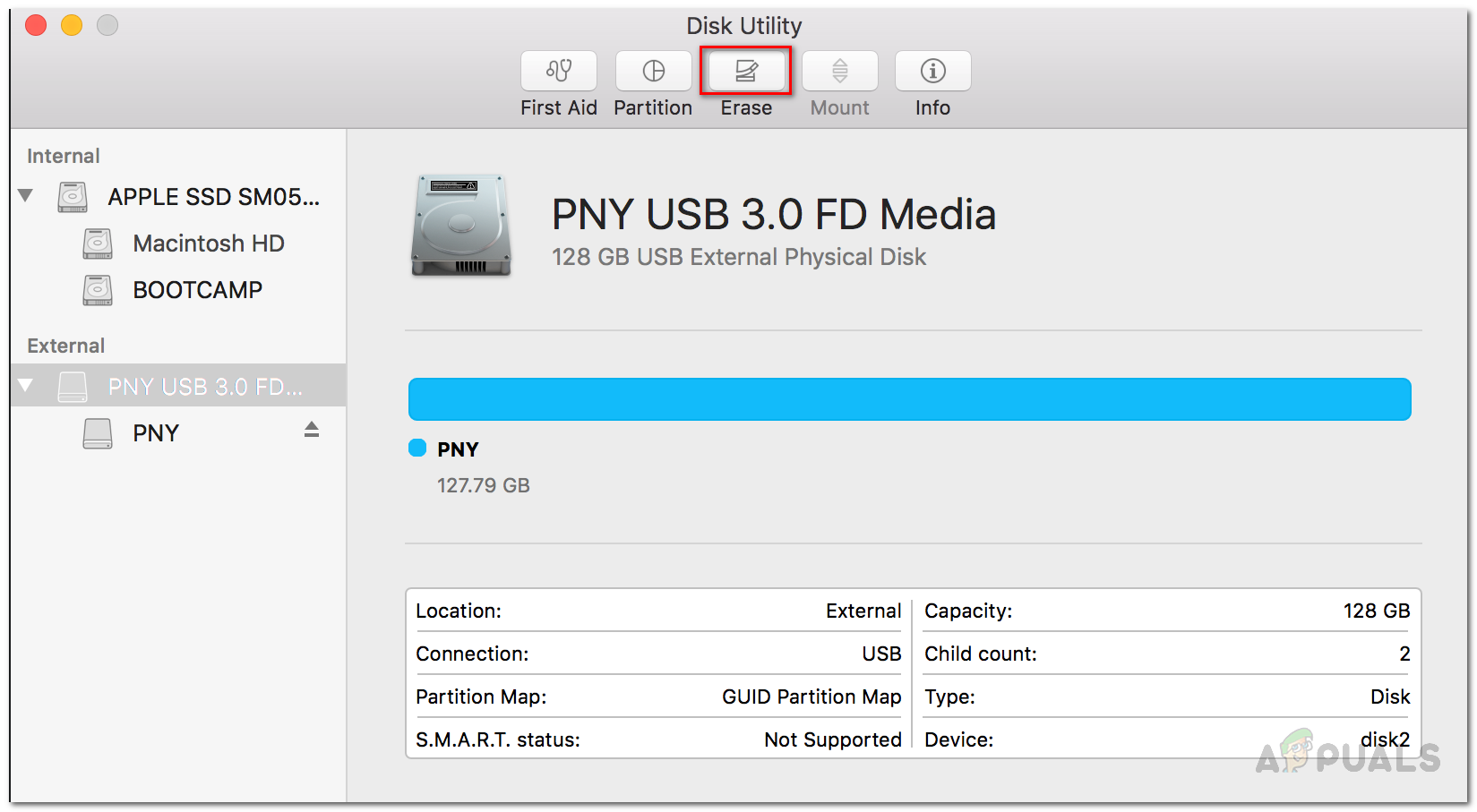Select PNY USB 3.0 FD external disk

[x=205, y=387]
